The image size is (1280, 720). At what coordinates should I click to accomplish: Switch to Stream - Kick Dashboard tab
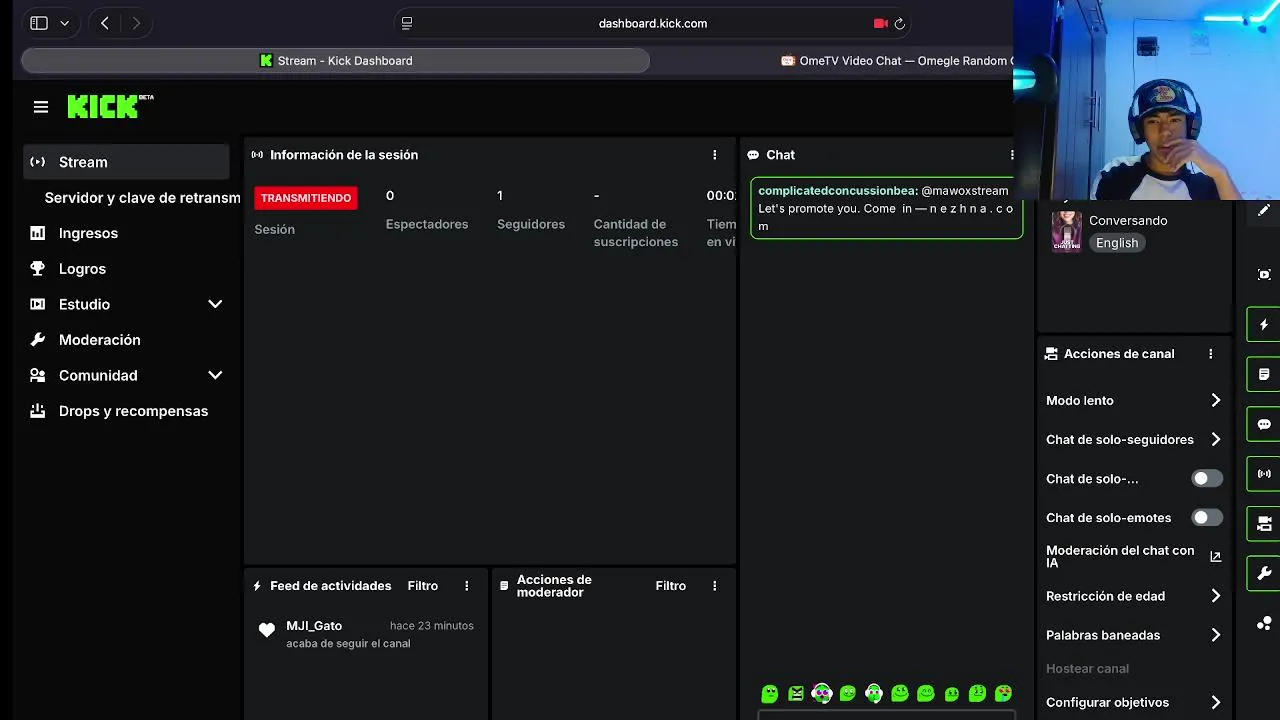[x=335, y=61]
